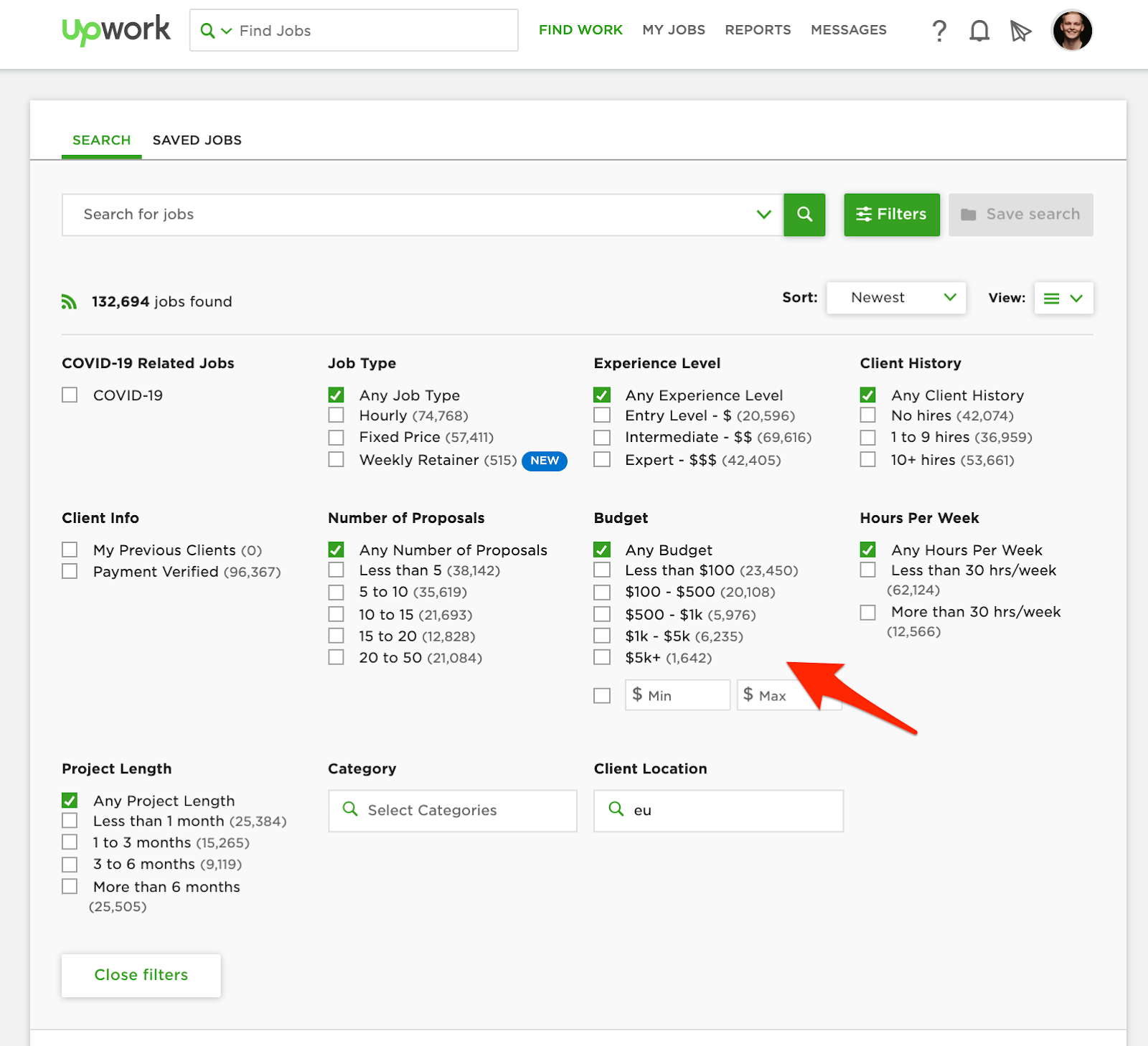Uncheck Any Job Type
The width and height of the screenshot is (1148, 1046).
pyautogui.click(x=336, y=395)
